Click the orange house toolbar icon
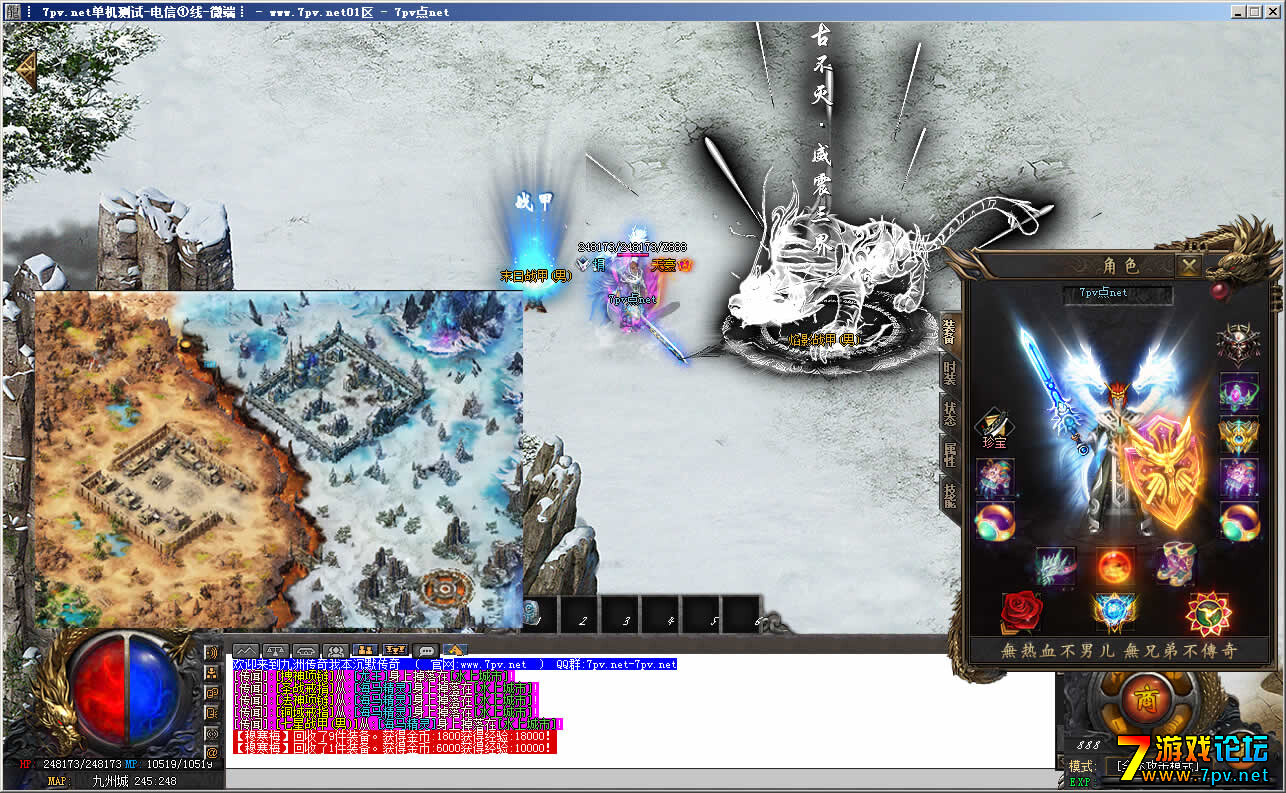This screenshot has width=1286, height=793. click(x=456, y=650)
